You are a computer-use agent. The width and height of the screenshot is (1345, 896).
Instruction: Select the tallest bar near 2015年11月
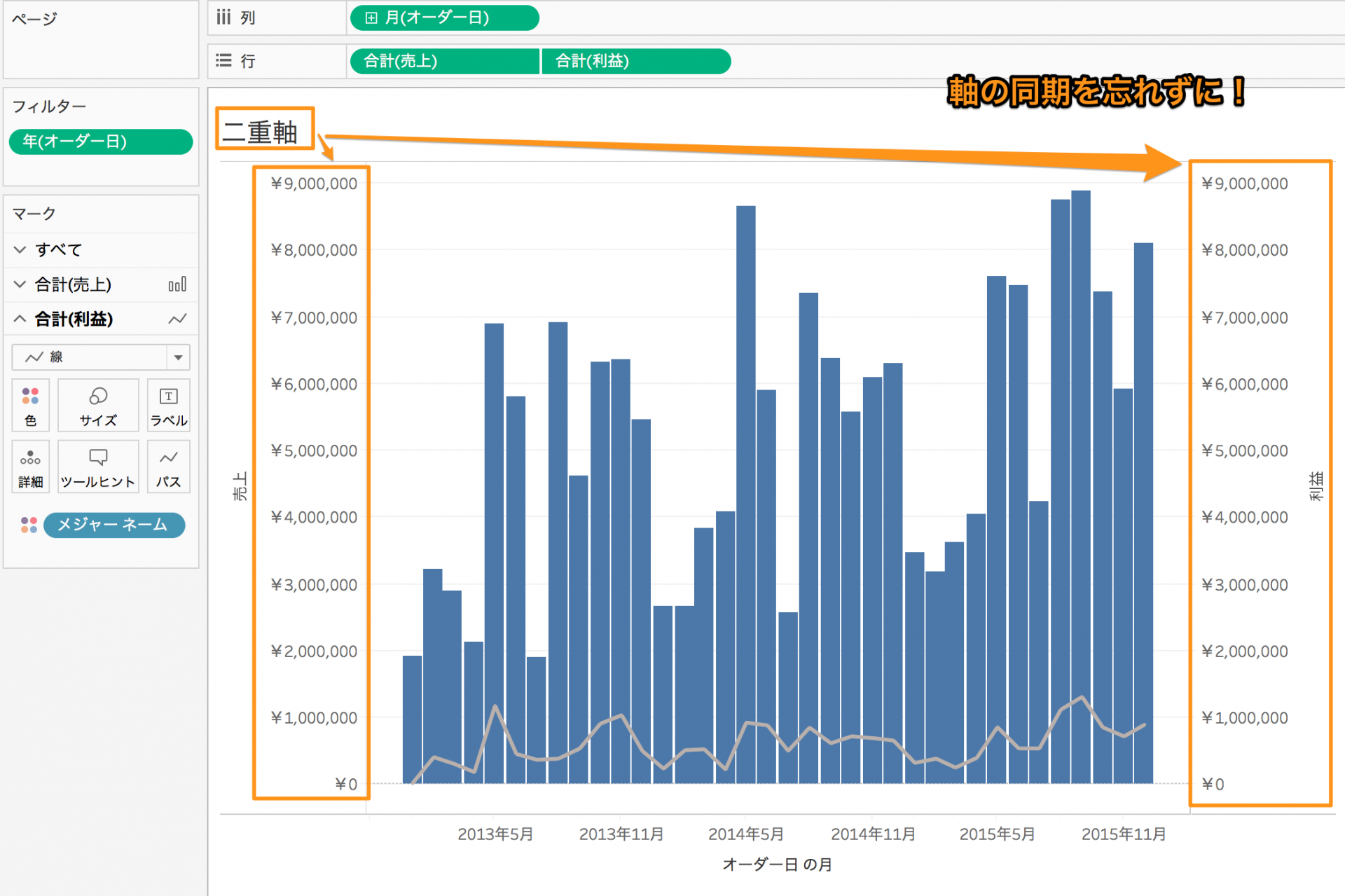[x=1081, y=486]
